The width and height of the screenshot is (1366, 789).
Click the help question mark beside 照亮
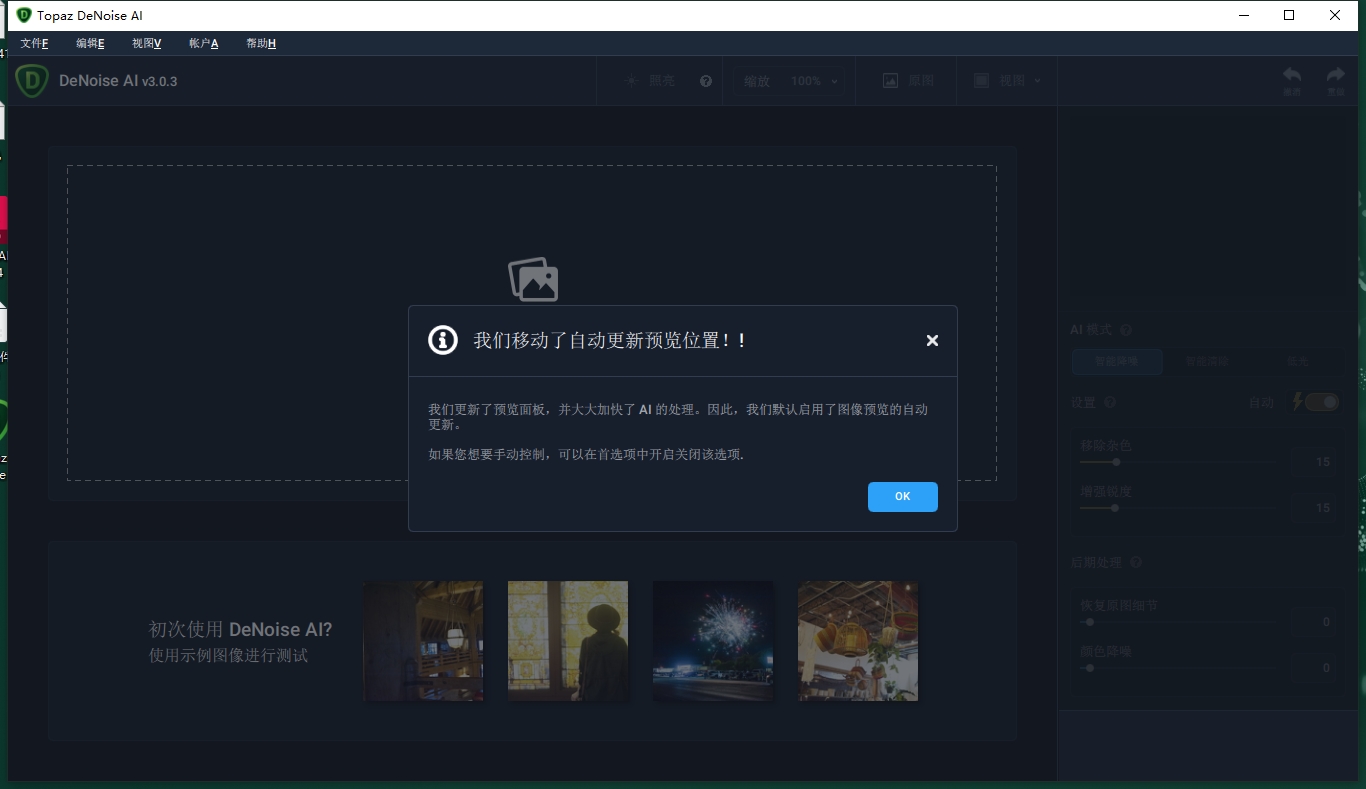pyautogui.click(x=706, y=81)
